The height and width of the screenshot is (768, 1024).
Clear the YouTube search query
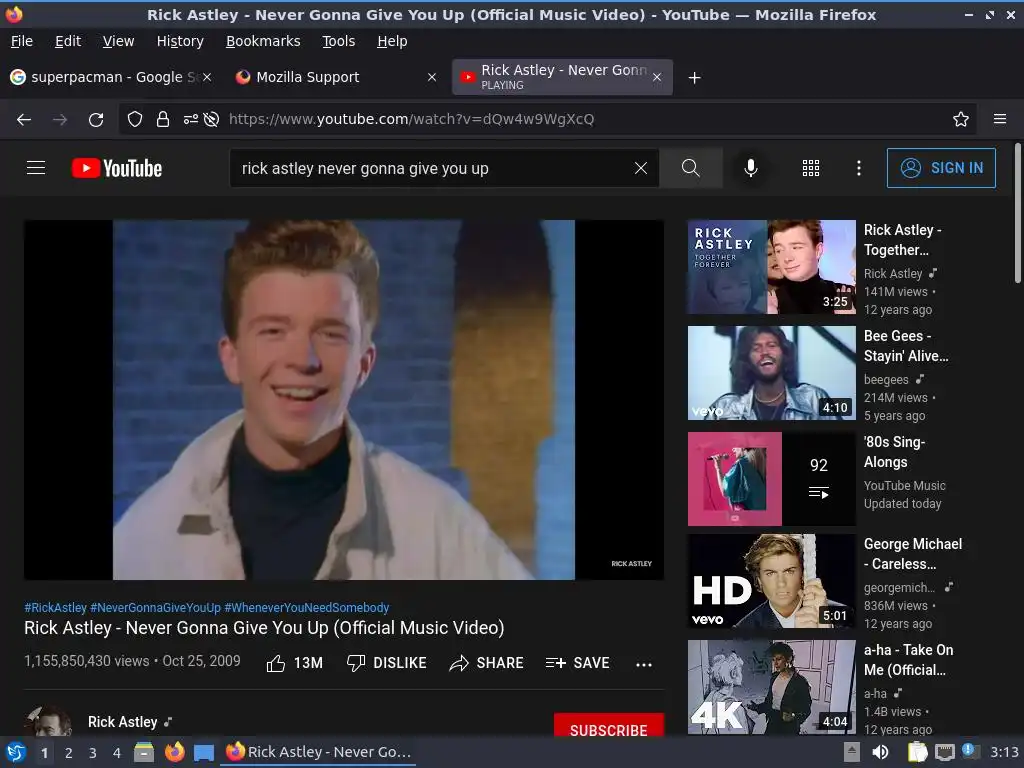pyautogui.click(x=641, y=168)
